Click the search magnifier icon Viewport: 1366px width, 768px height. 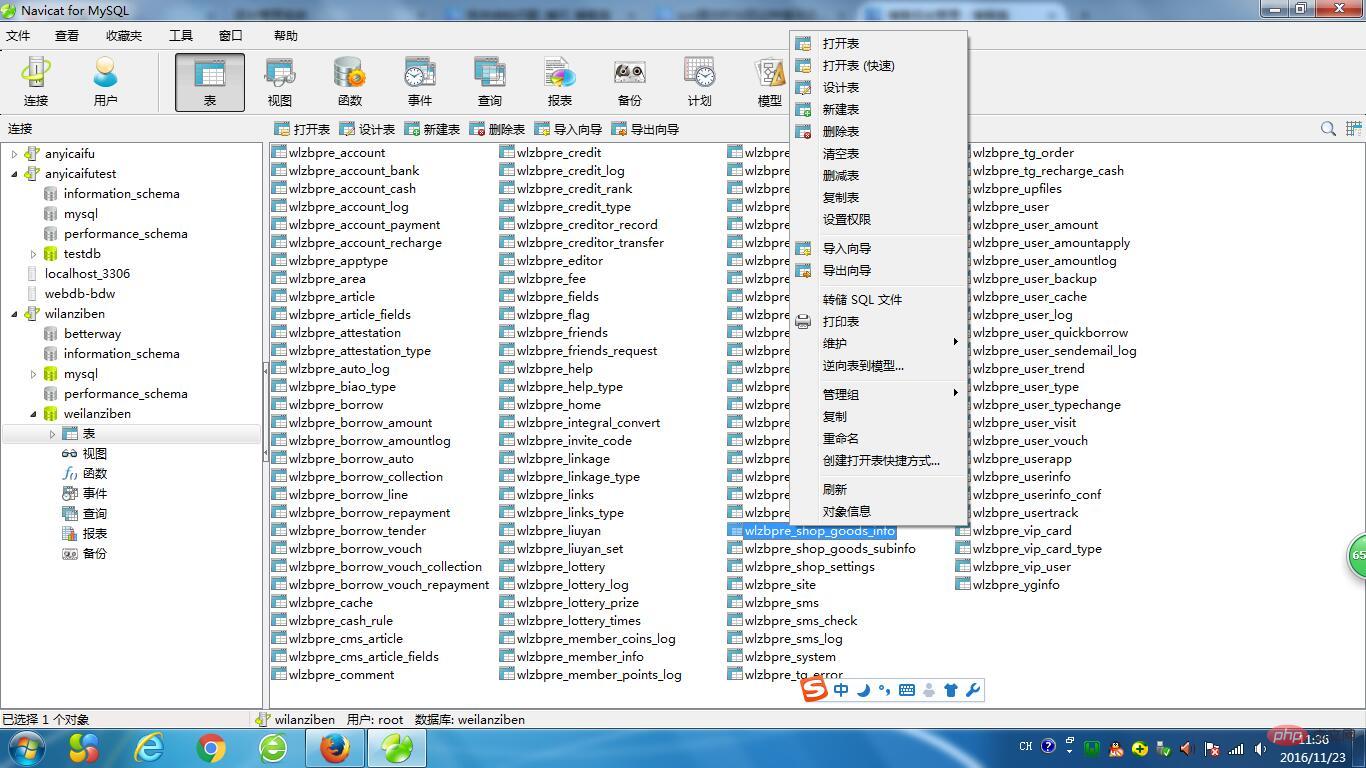pos(1328,129)
